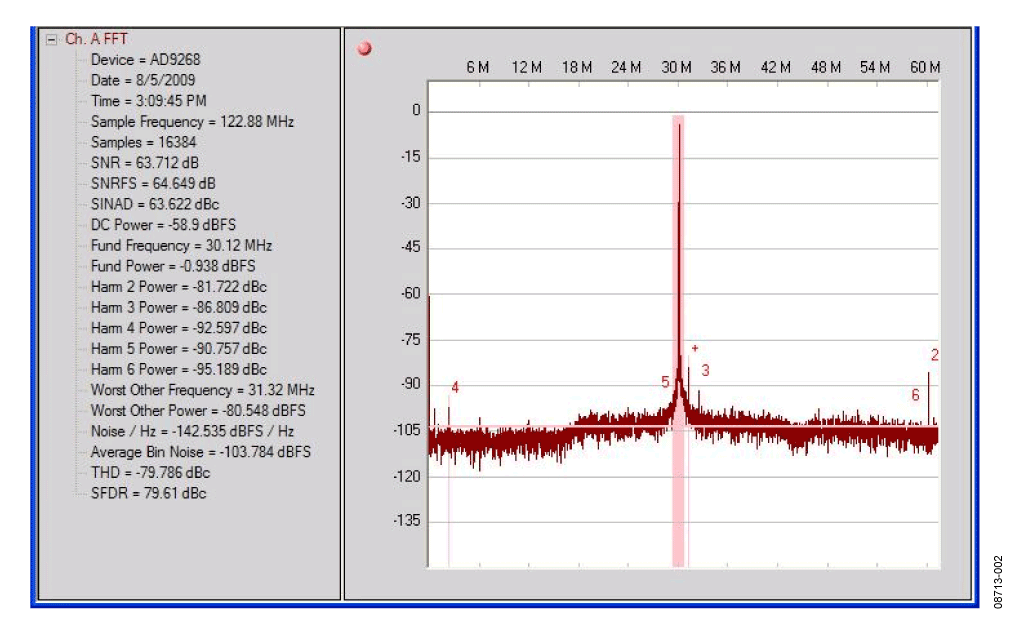Click harmonic marker 3 near the fundamental
The image size is (1024, 626).
705,370
